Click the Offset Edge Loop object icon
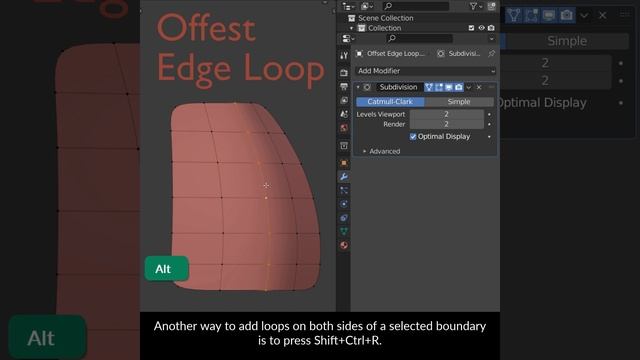The image size is (640, 360). 359,53
